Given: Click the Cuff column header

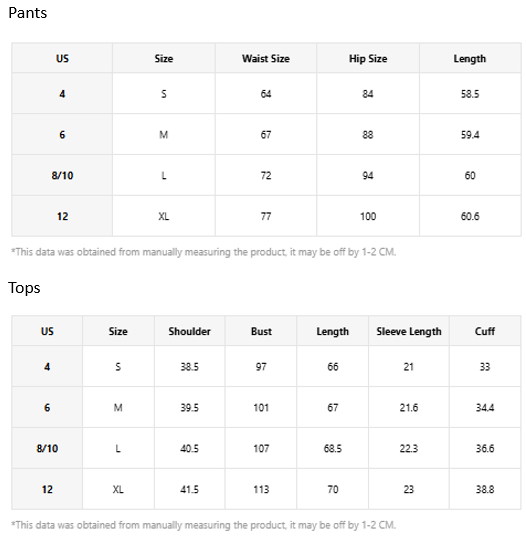Looking at the screenshot, I should click(485, 331).
